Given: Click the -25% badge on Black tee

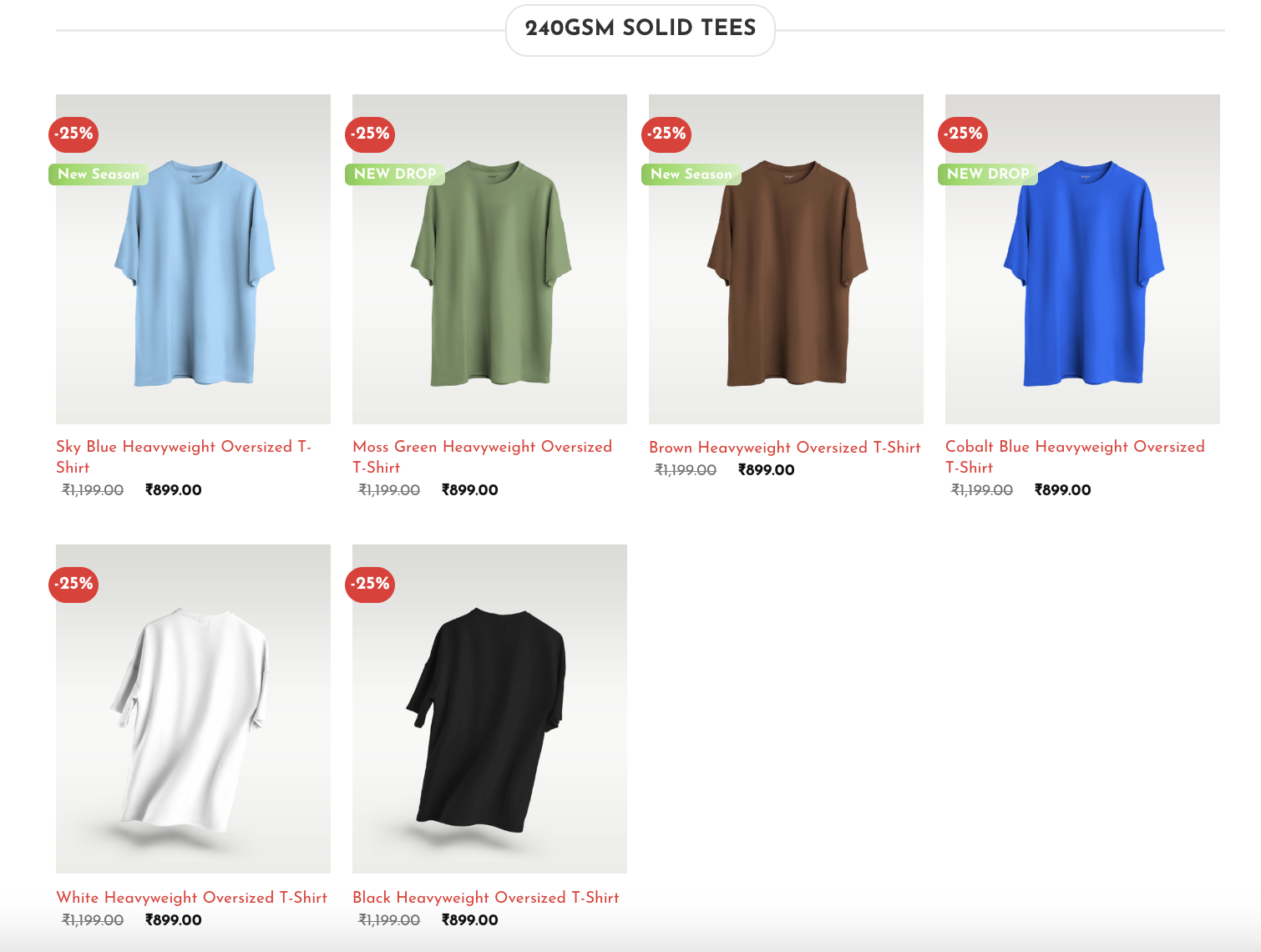Looking at the screenshot, I should click(x=370, y=584).
